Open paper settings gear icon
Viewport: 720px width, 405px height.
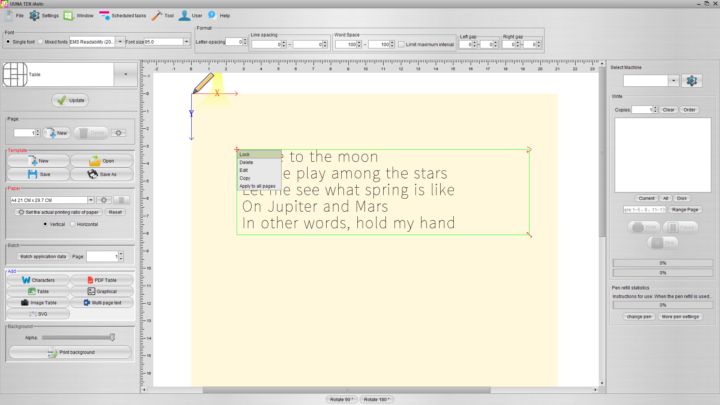[x=104, y=200]
